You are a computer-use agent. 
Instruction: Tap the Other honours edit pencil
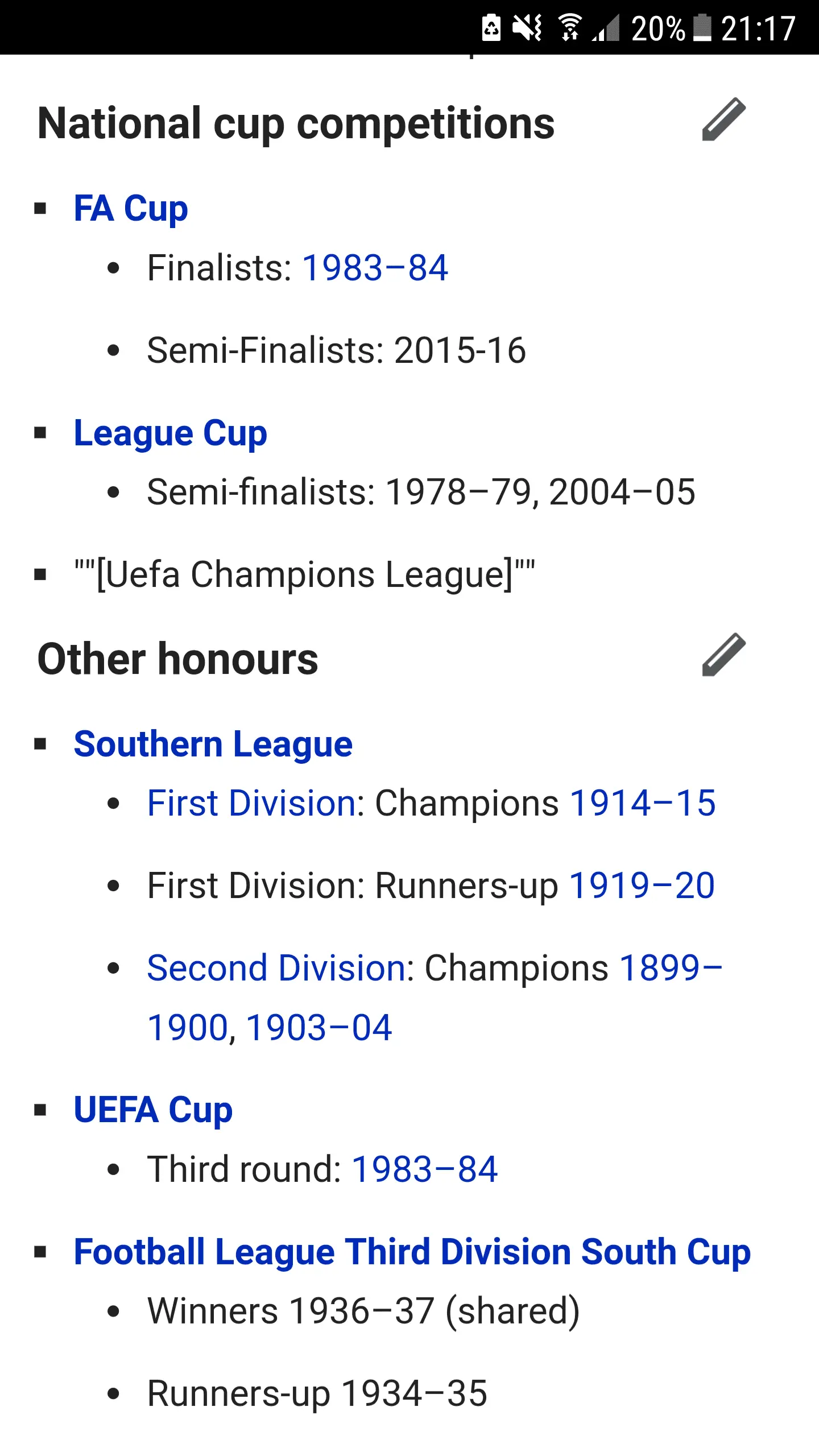click(723, 654)
